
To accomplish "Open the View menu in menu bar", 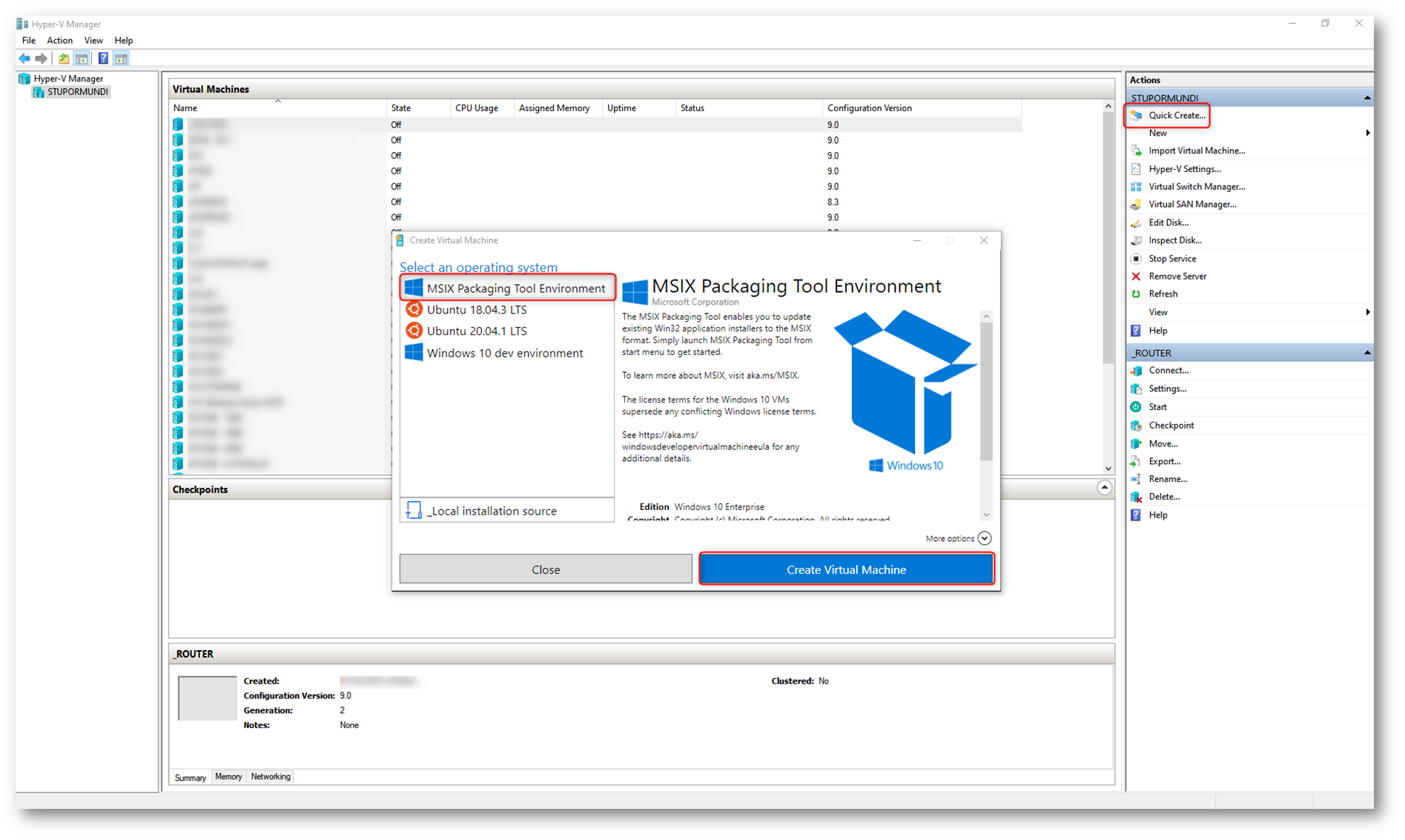I will [93, 41].
